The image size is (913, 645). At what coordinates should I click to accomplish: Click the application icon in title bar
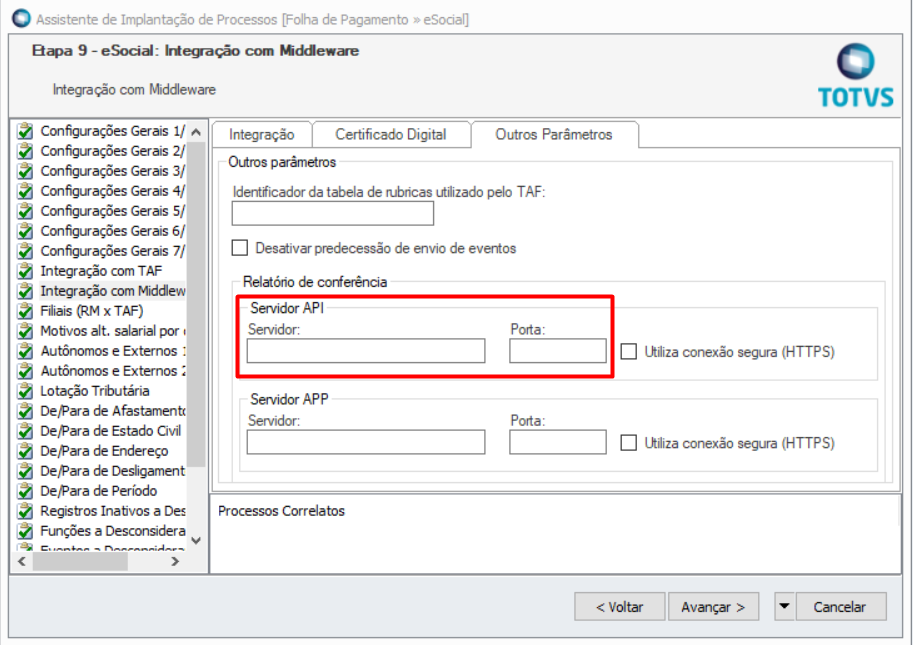22,19
